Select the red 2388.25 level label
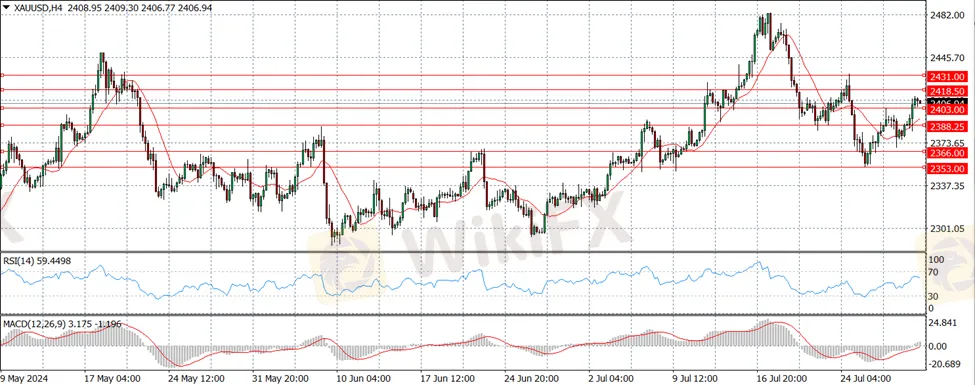The height and width of the screenshot is (385, 975). pos(947,126)
